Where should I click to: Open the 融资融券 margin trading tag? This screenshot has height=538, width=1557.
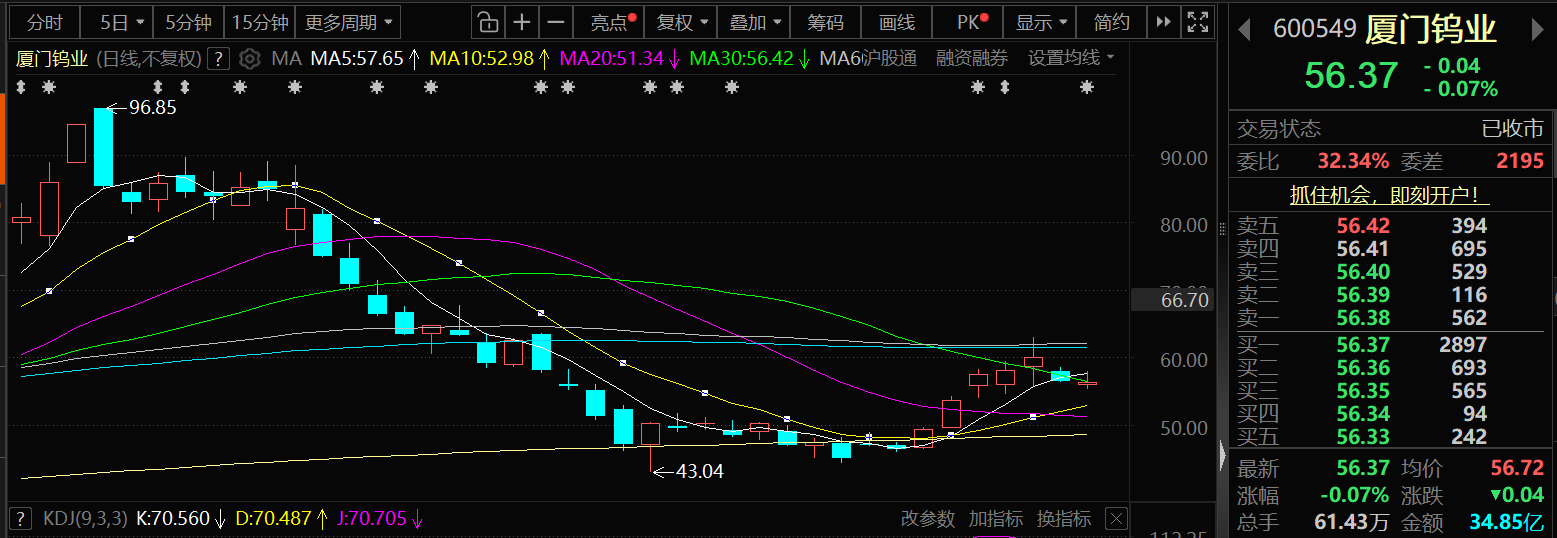pyautogui.click(x=972, y=59)
